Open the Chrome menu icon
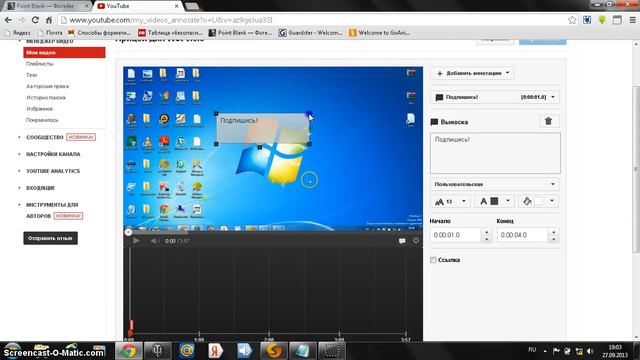 click(632, 20)
